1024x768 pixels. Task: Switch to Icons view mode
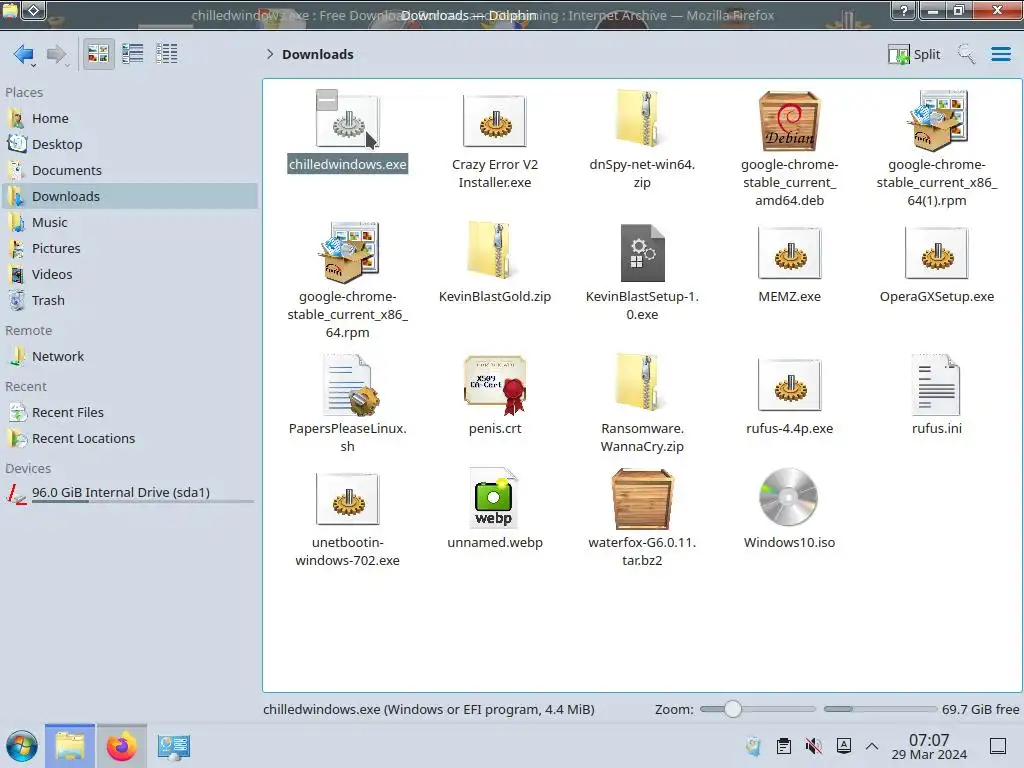[x=98, y=54]
